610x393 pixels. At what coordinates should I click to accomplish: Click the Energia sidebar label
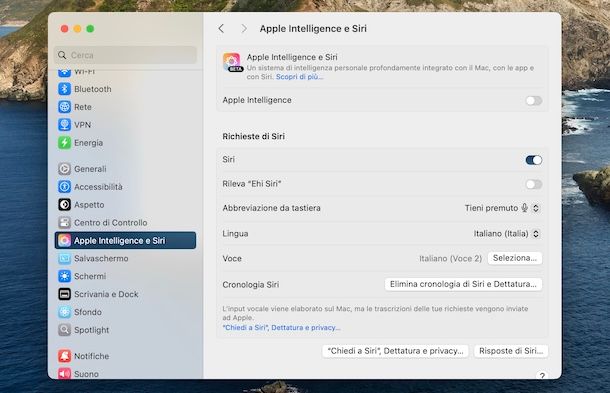89,143
